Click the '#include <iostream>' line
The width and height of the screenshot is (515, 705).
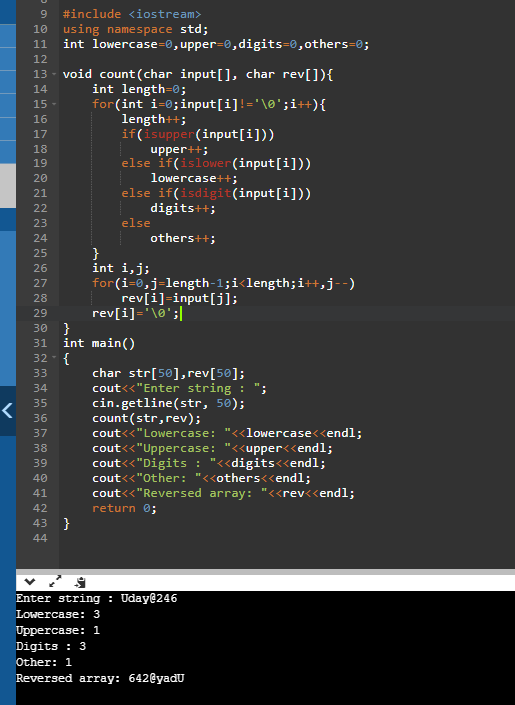[132, 14]
